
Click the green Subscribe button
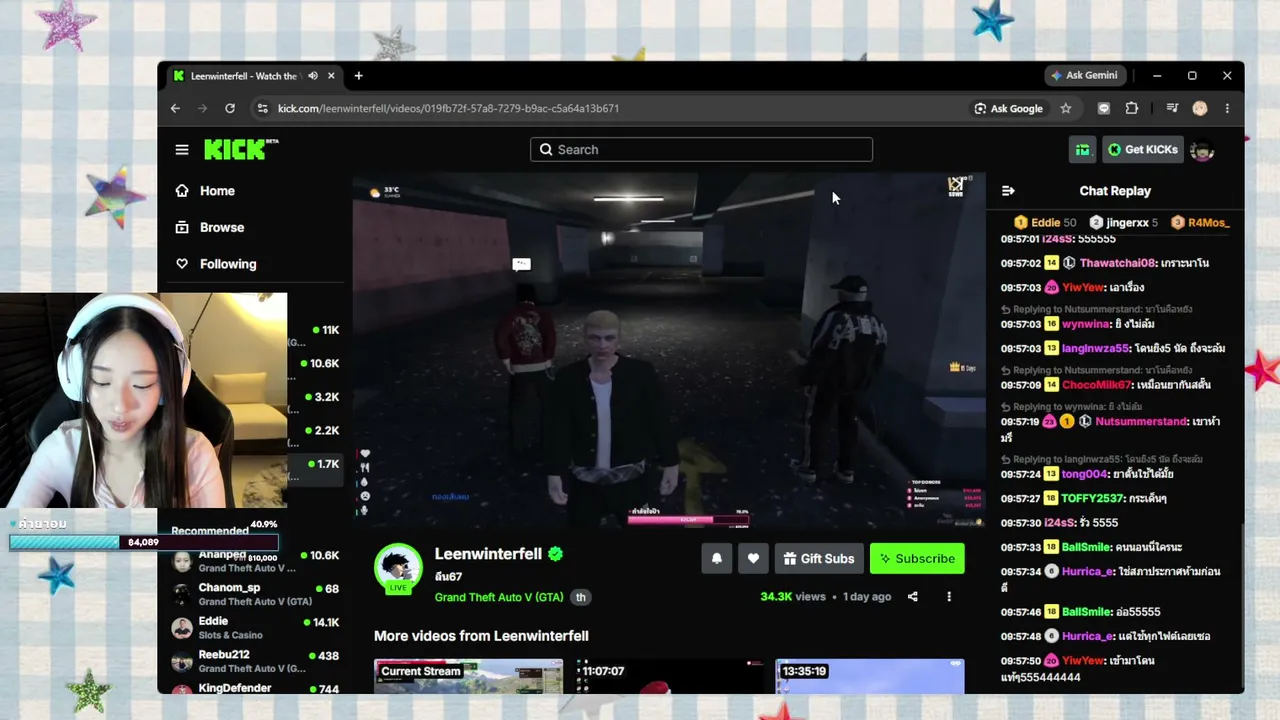[x=917, y=559]
